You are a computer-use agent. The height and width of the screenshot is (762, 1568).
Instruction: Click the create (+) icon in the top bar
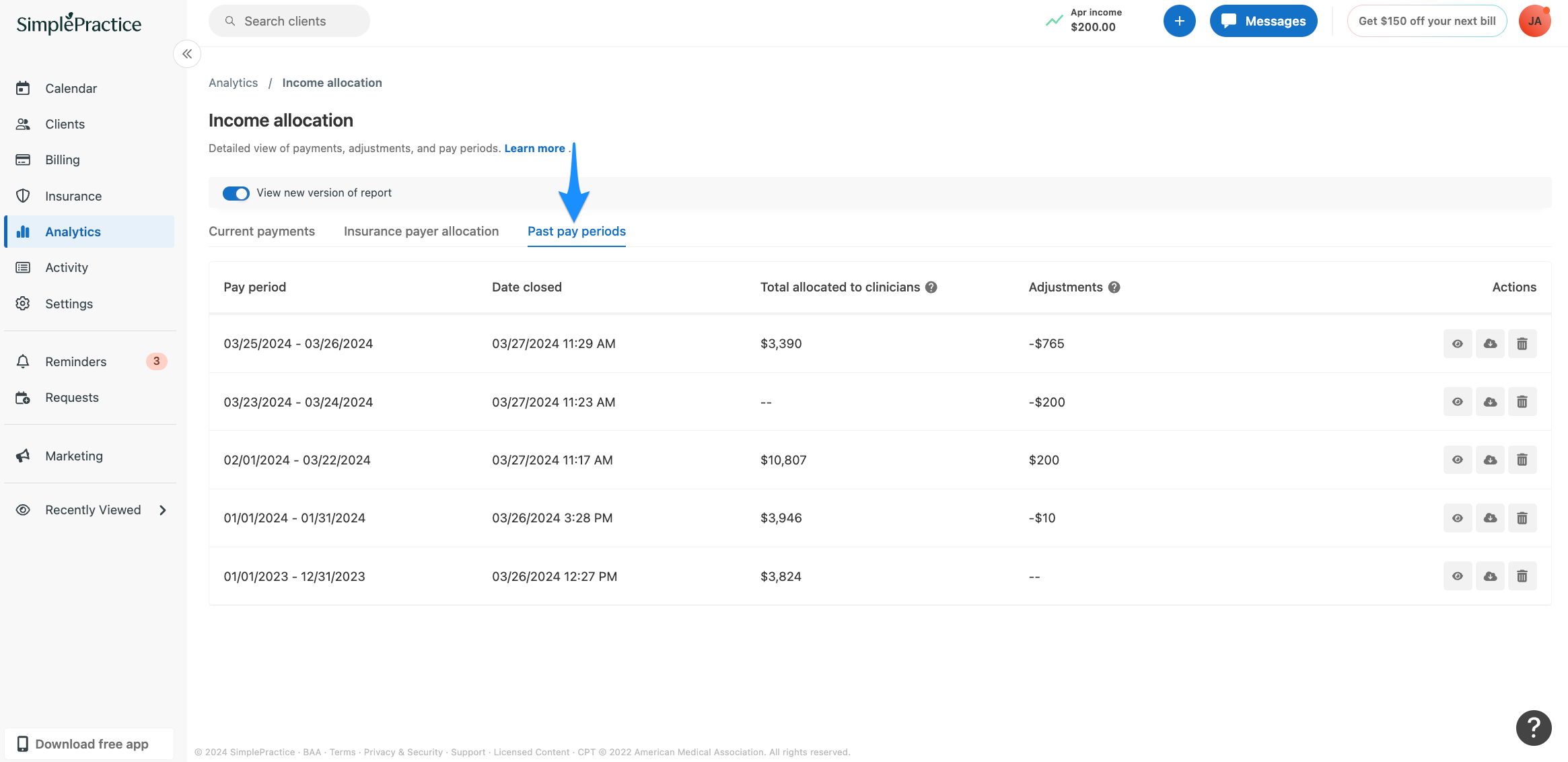[x=1179, y=21]
